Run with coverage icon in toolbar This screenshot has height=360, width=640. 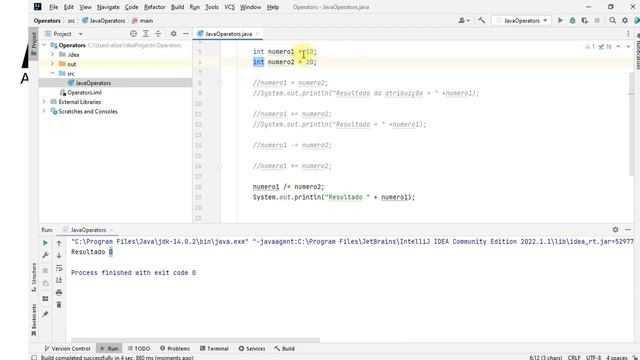(x=584, y=20)
